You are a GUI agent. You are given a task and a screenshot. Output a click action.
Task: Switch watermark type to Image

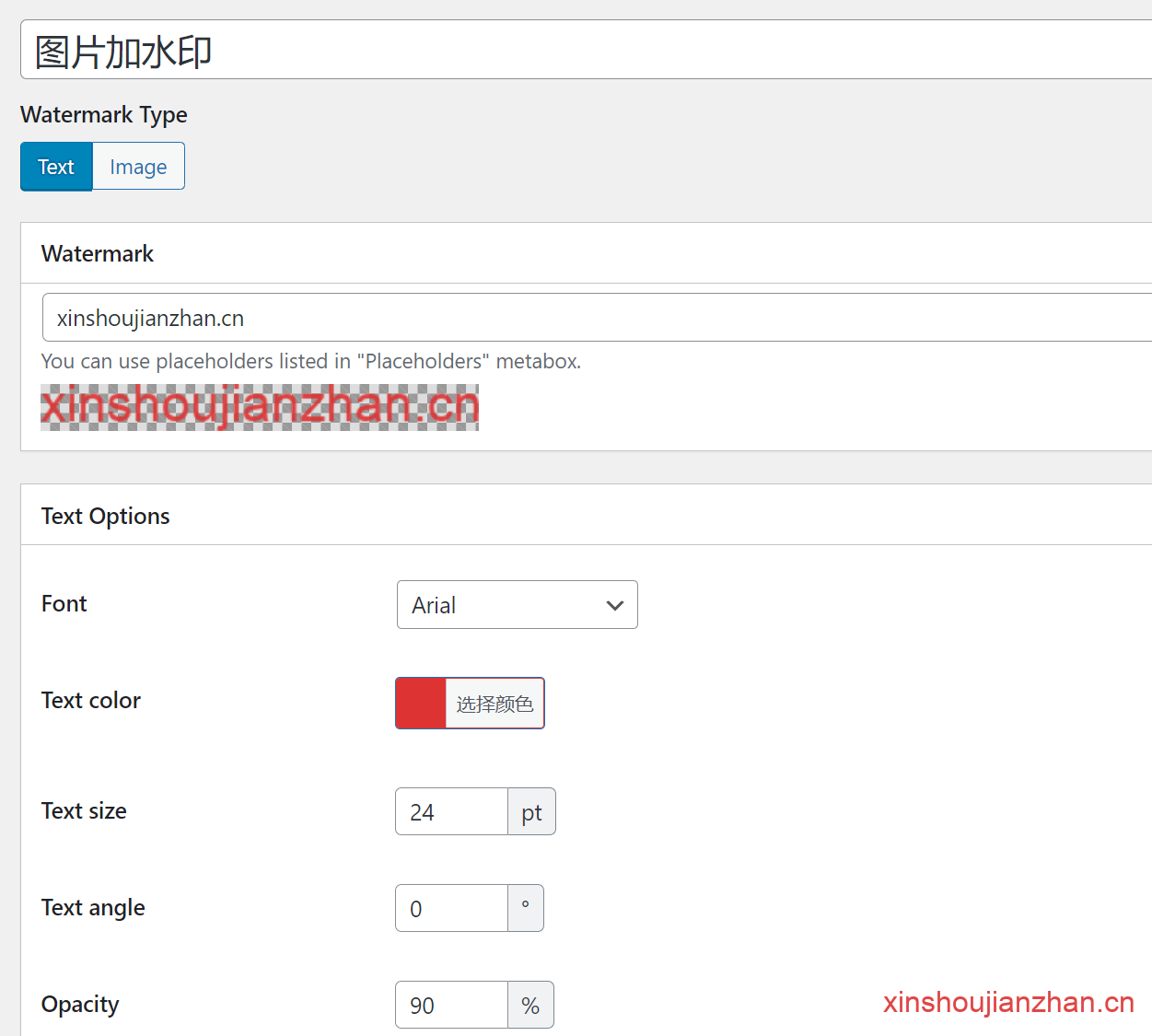[x=138, y=167]
